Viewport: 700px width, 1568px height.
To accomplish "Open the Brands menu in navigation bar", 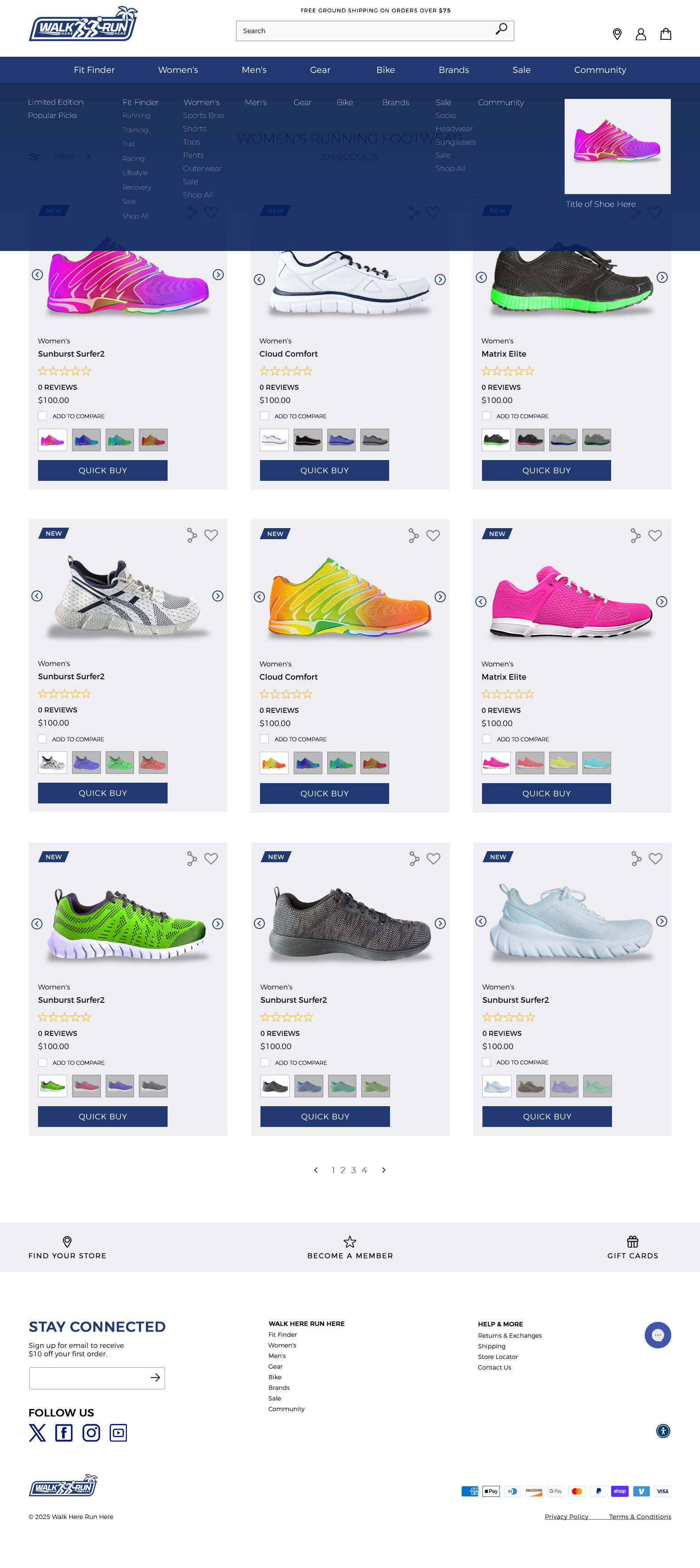I will point(453,70).
